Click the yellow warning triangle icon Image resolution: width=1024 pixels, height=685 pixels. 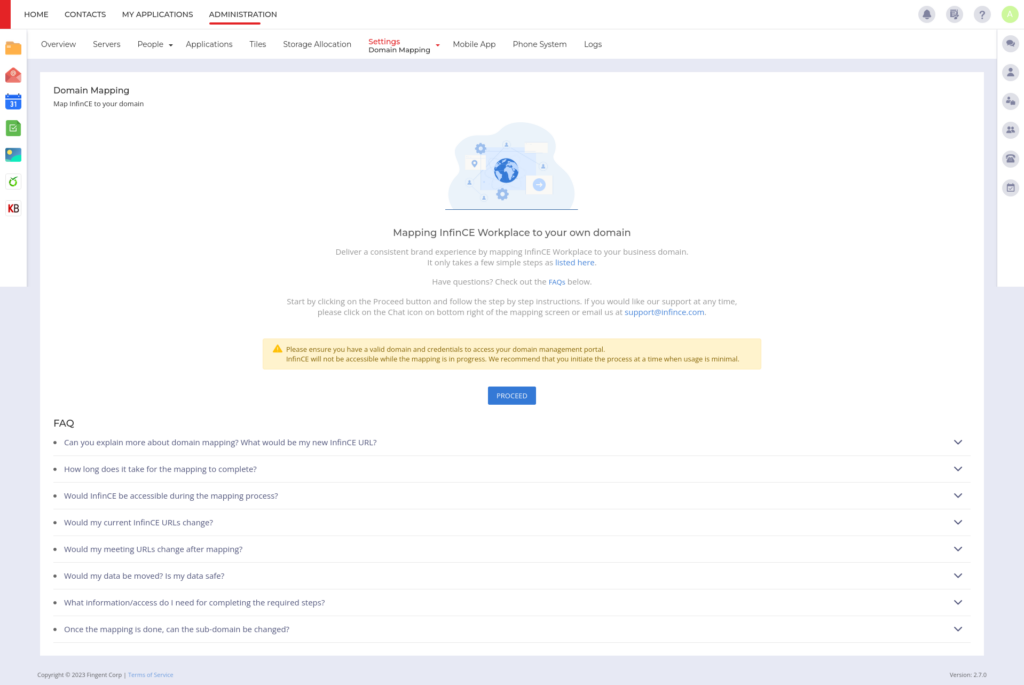278,349
